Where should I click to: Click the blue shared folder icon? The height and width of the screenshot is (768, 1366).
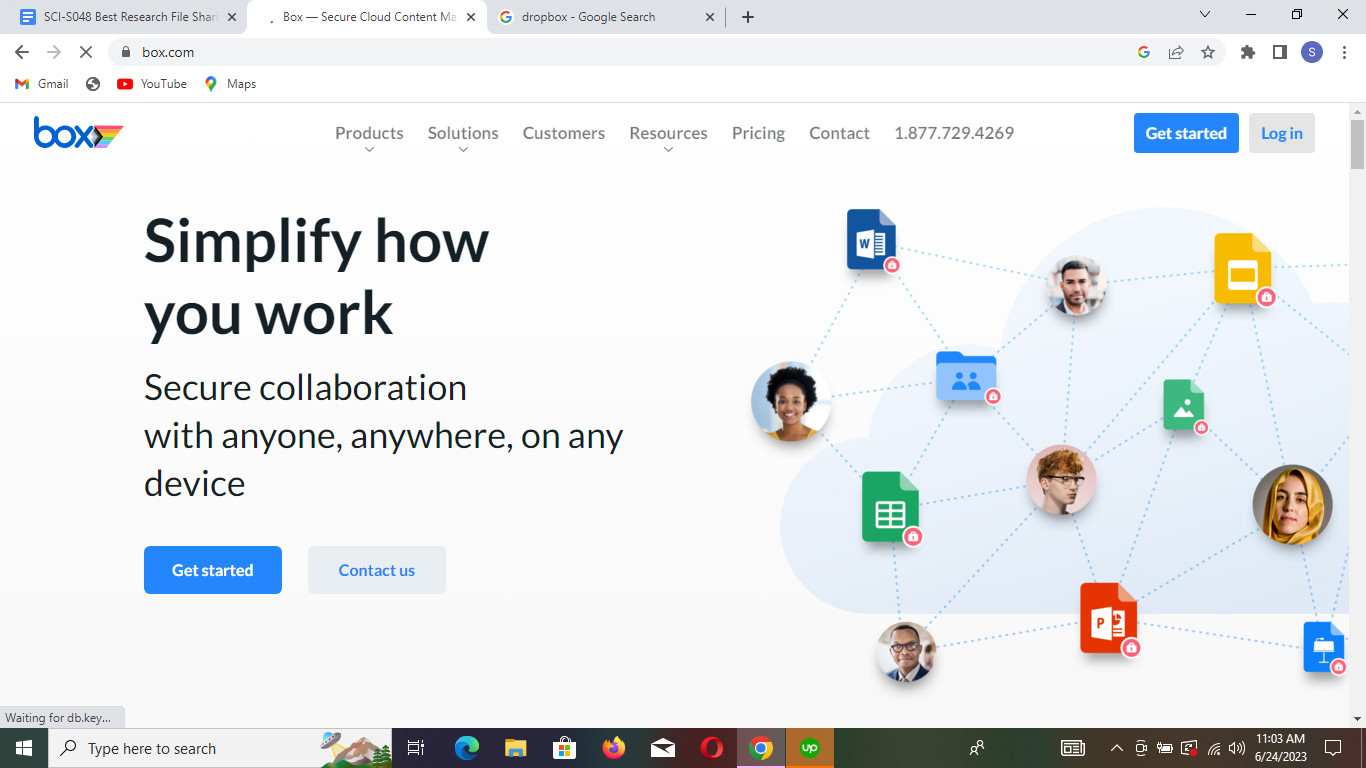coord(965,377)
